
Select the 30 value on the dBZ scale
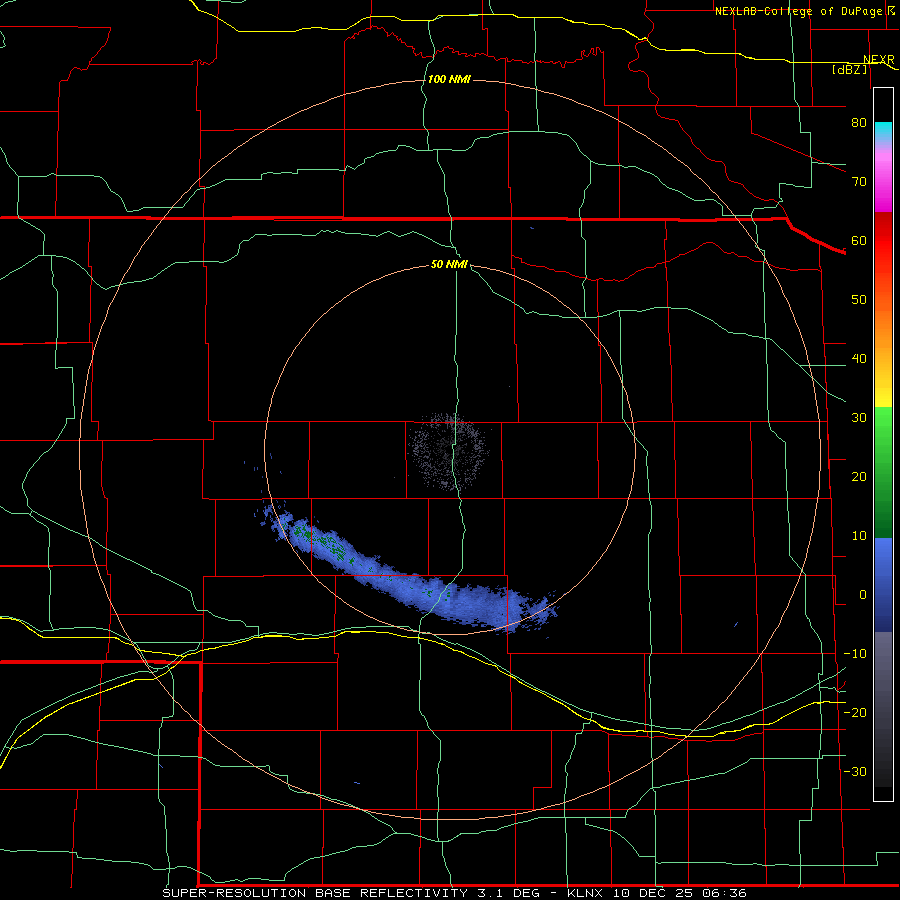859,418
